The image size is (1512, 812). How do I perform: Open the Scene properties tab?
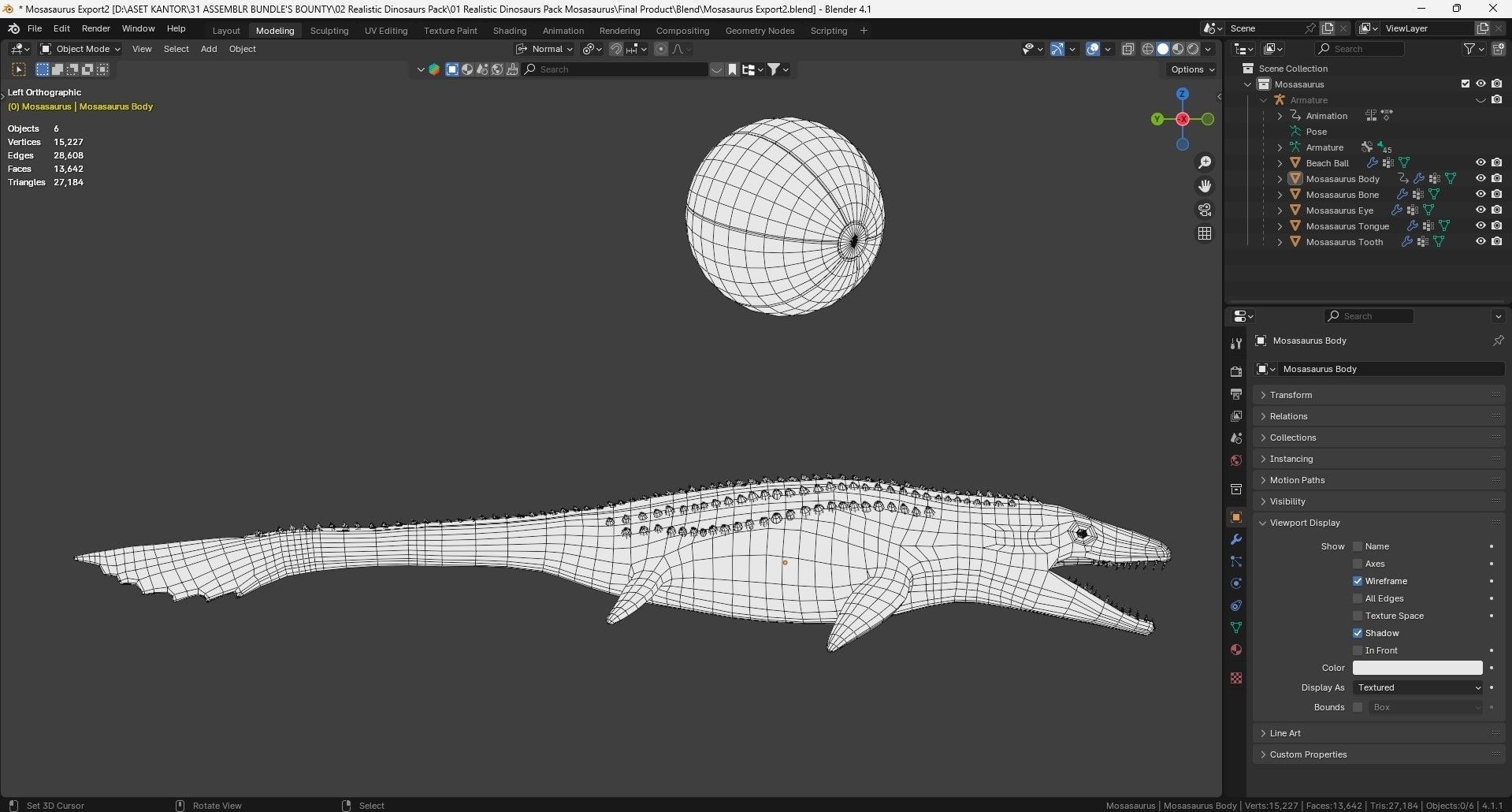point(1235,438)
